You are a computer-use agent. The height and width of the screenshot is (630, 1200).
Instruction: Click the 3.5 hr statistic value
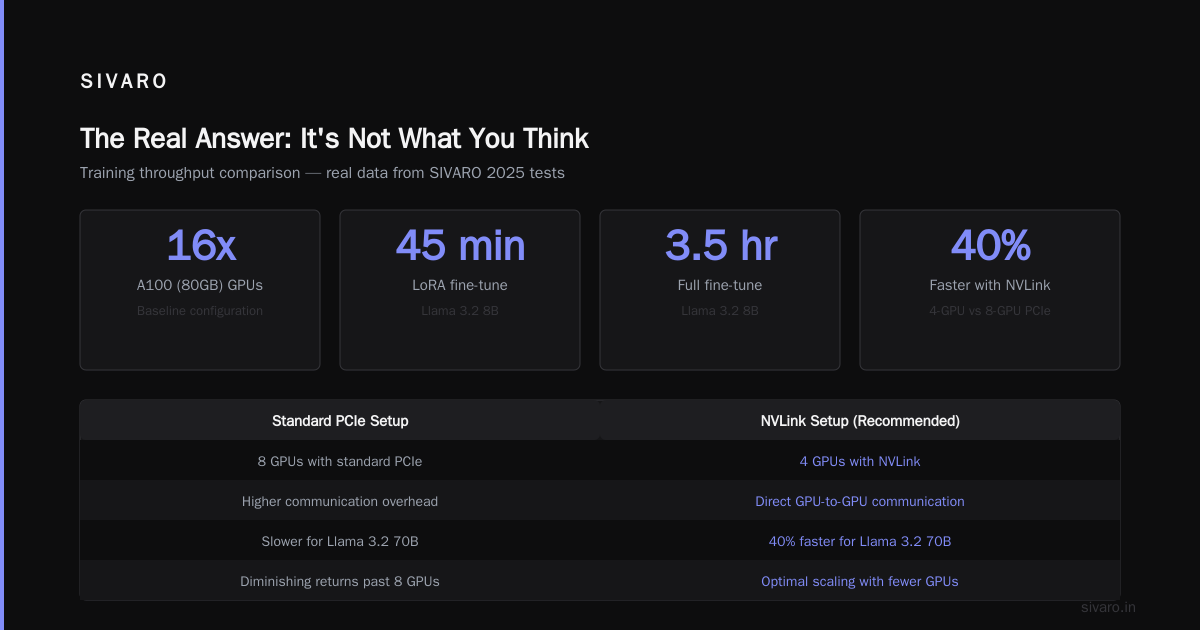(x=720, y=245)
